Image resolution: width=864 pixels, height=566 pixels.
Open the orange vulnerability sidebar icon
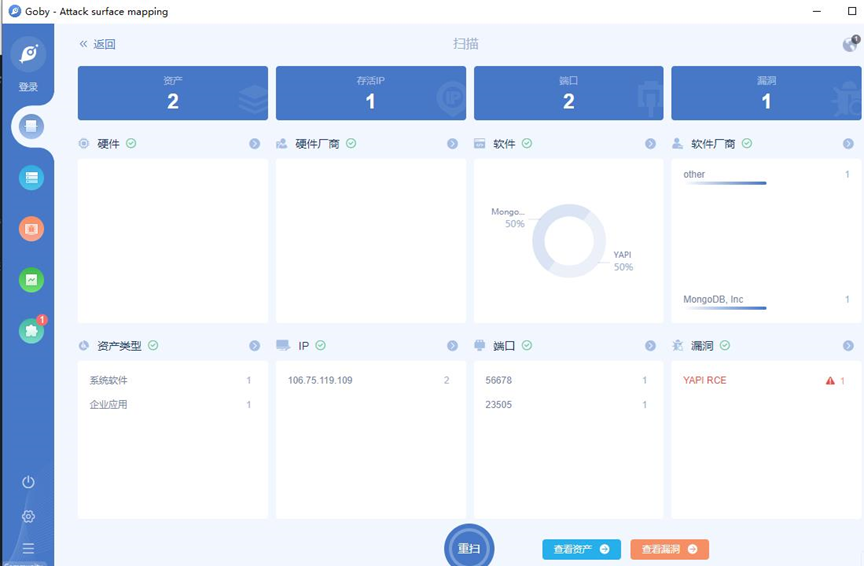click(x=31, y=229)
